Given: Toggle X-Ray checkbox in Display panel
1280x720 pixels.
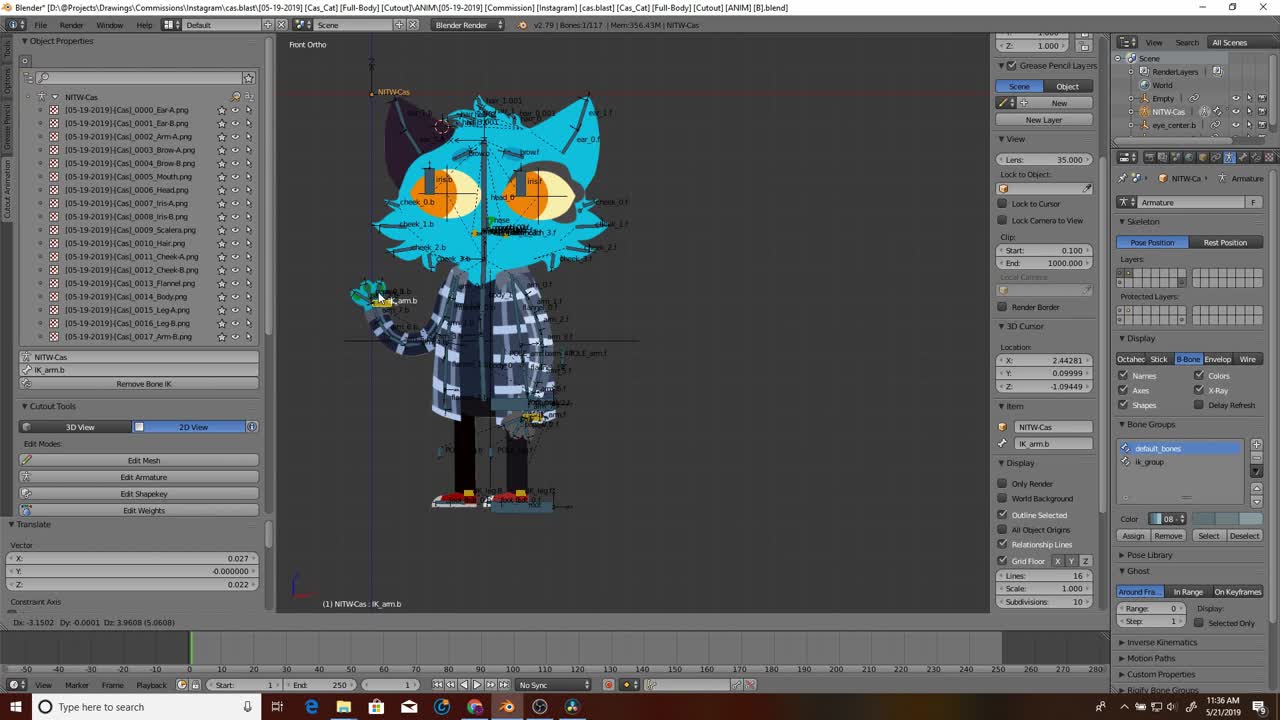Looking at the screenshot, I should (1199, 390).
